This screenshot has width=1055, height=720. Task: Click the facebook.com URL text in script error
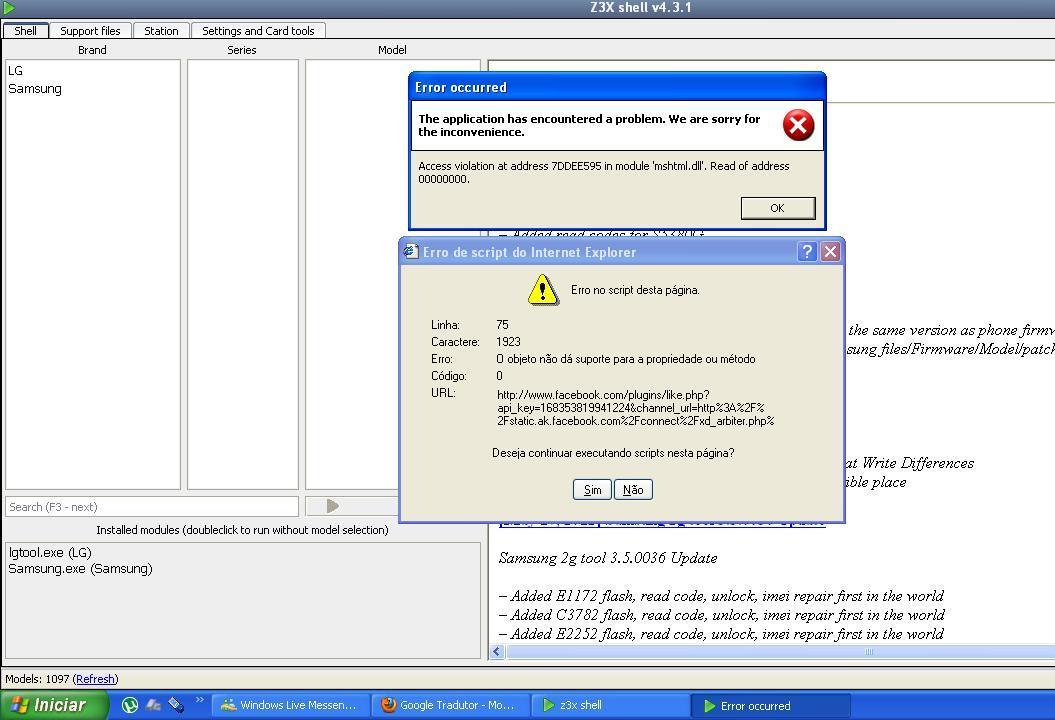click(x=635, y=408)
